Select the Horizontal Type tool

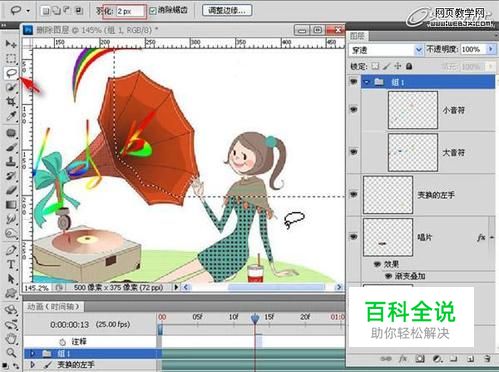pyautogui.click(x=11, y=264)
